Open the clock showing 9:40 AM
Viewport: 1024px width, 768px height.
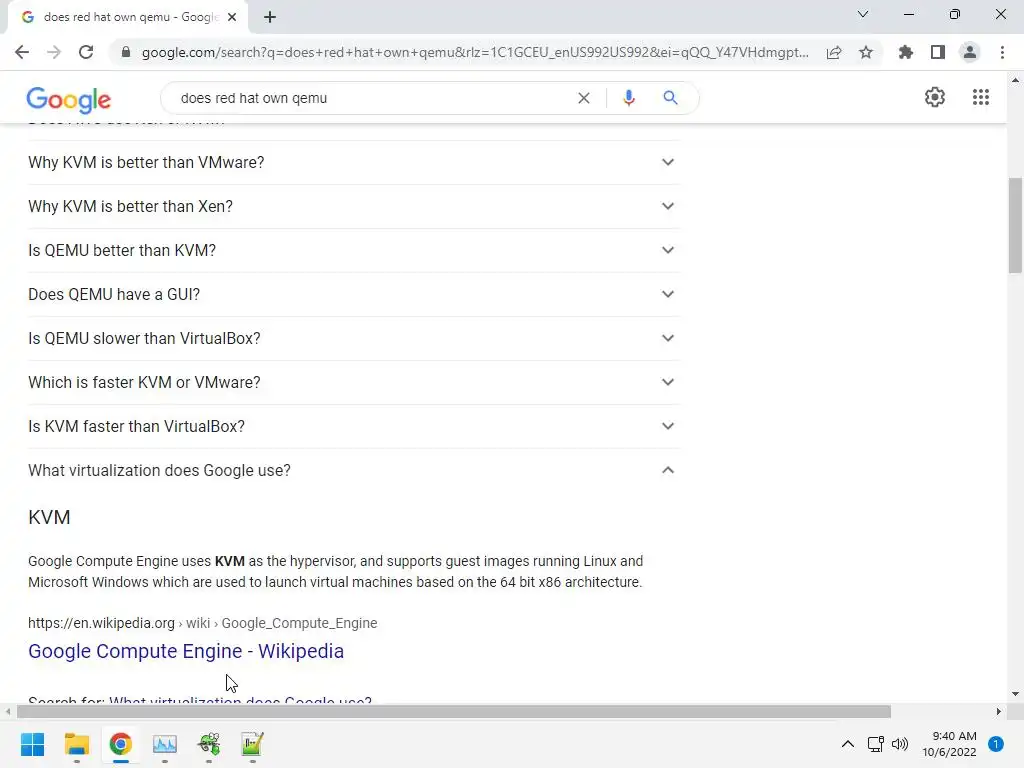point(950,744)
